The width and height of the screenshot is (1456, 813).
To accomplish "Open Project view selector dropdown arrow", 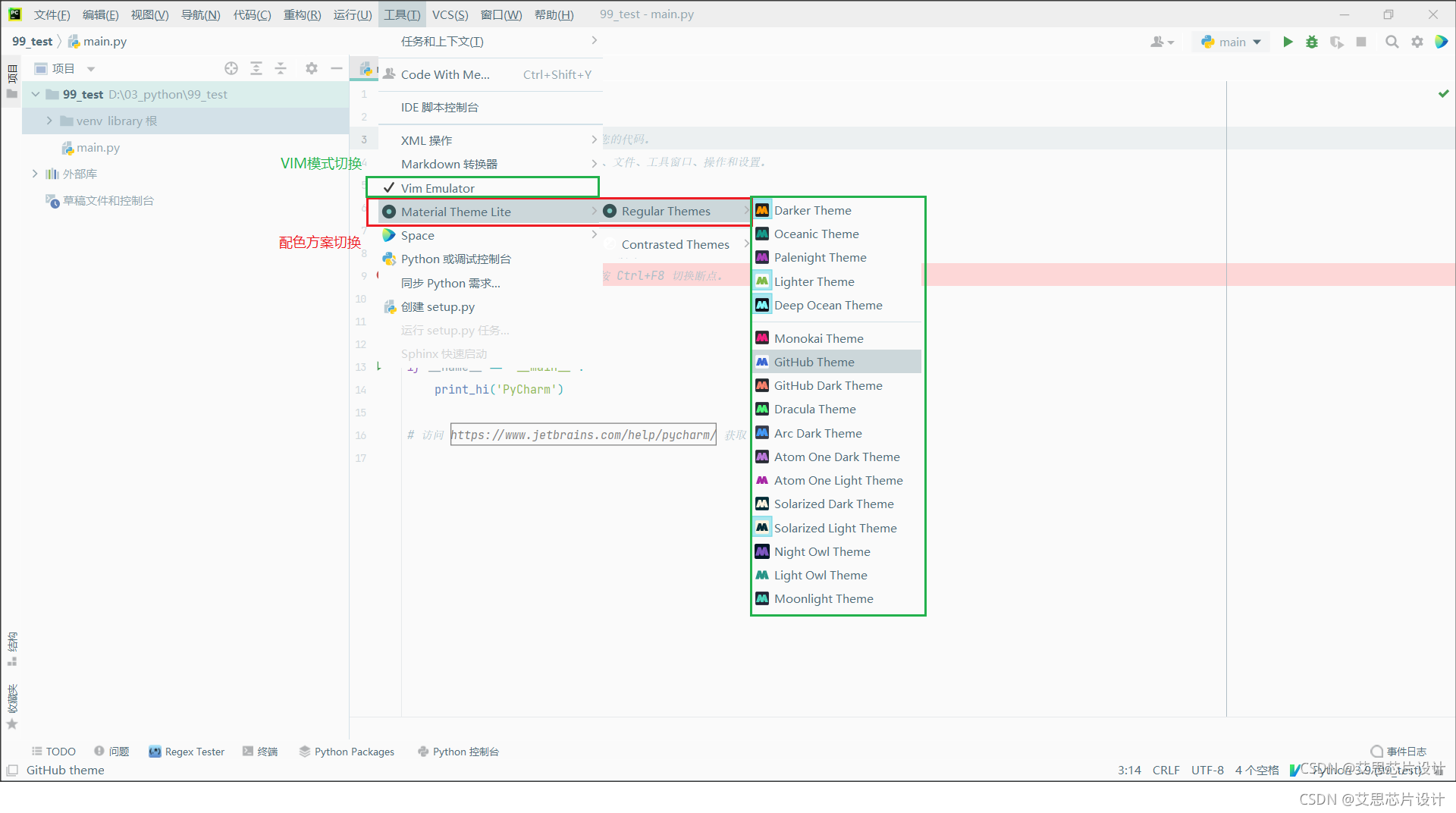I will coord(91,68).
